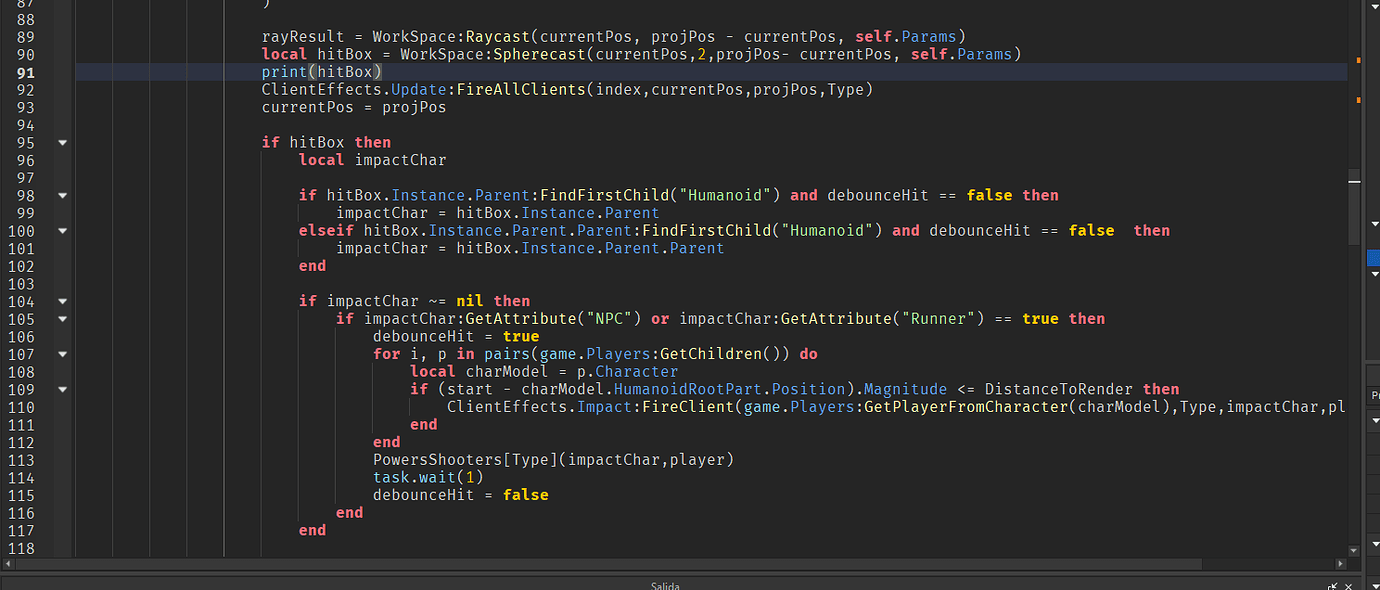Close the Salida output panel

click(1348, 586)
